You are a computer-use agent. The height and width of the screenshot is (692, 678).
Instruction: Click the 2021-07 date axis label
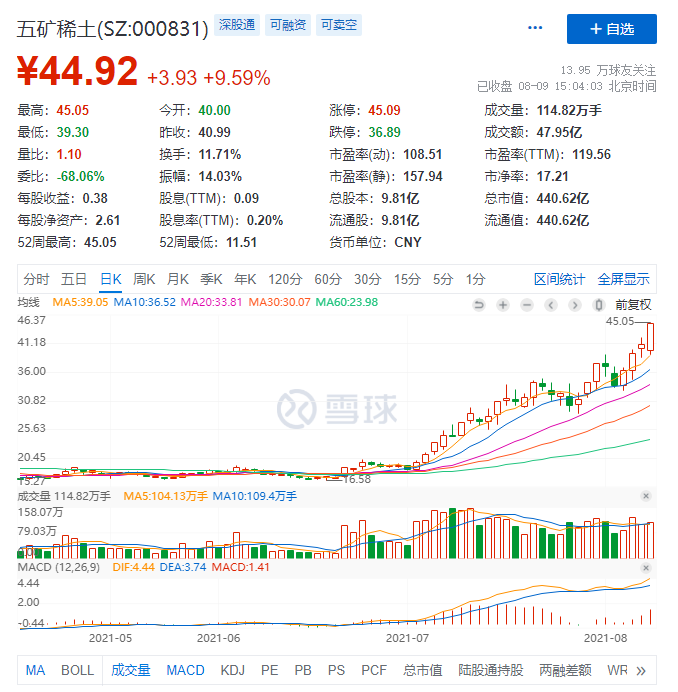pyautogui.click(x=407, y=638)
